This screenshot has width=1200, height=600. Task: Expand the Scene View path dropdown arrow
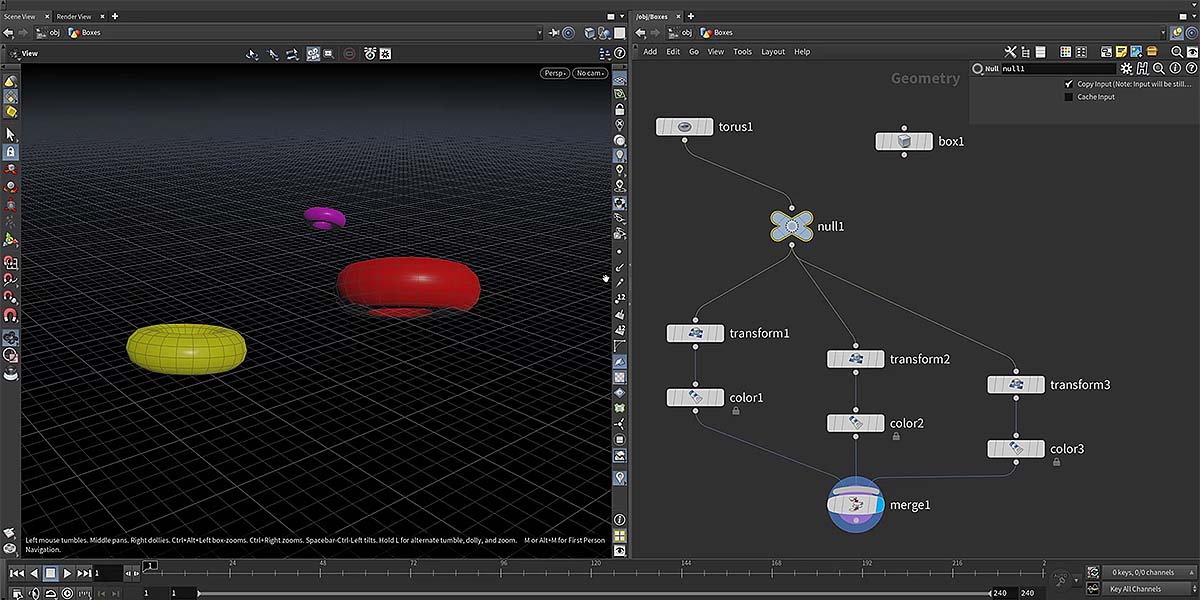point(540,33)
